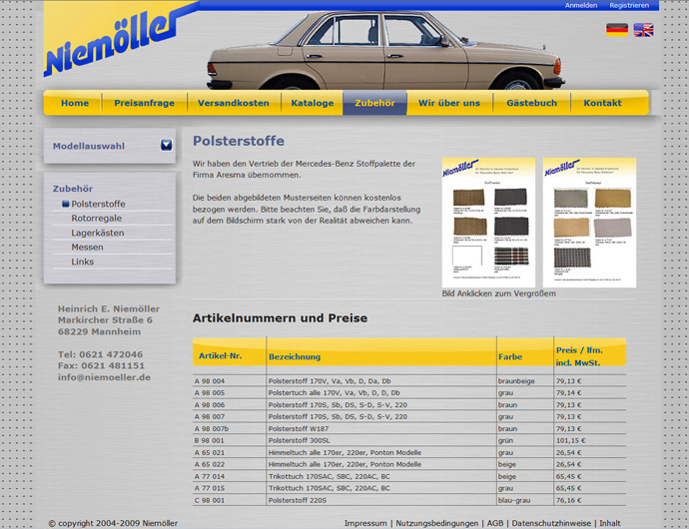
Task: Open Wir über uns page
Action: point(449,103)
